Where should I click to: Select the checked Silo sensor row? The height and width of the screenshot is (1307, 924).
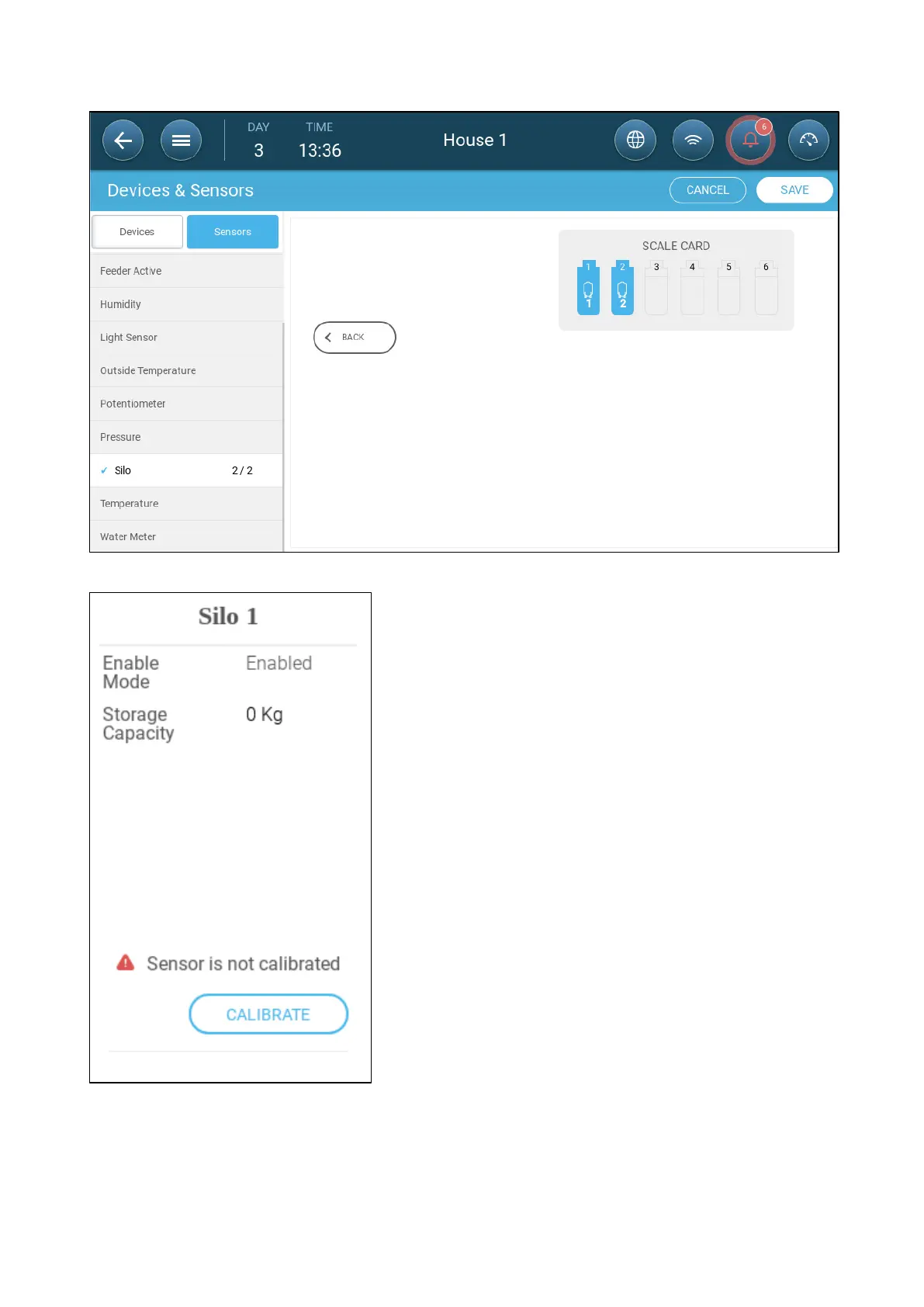tap(186, 470)
